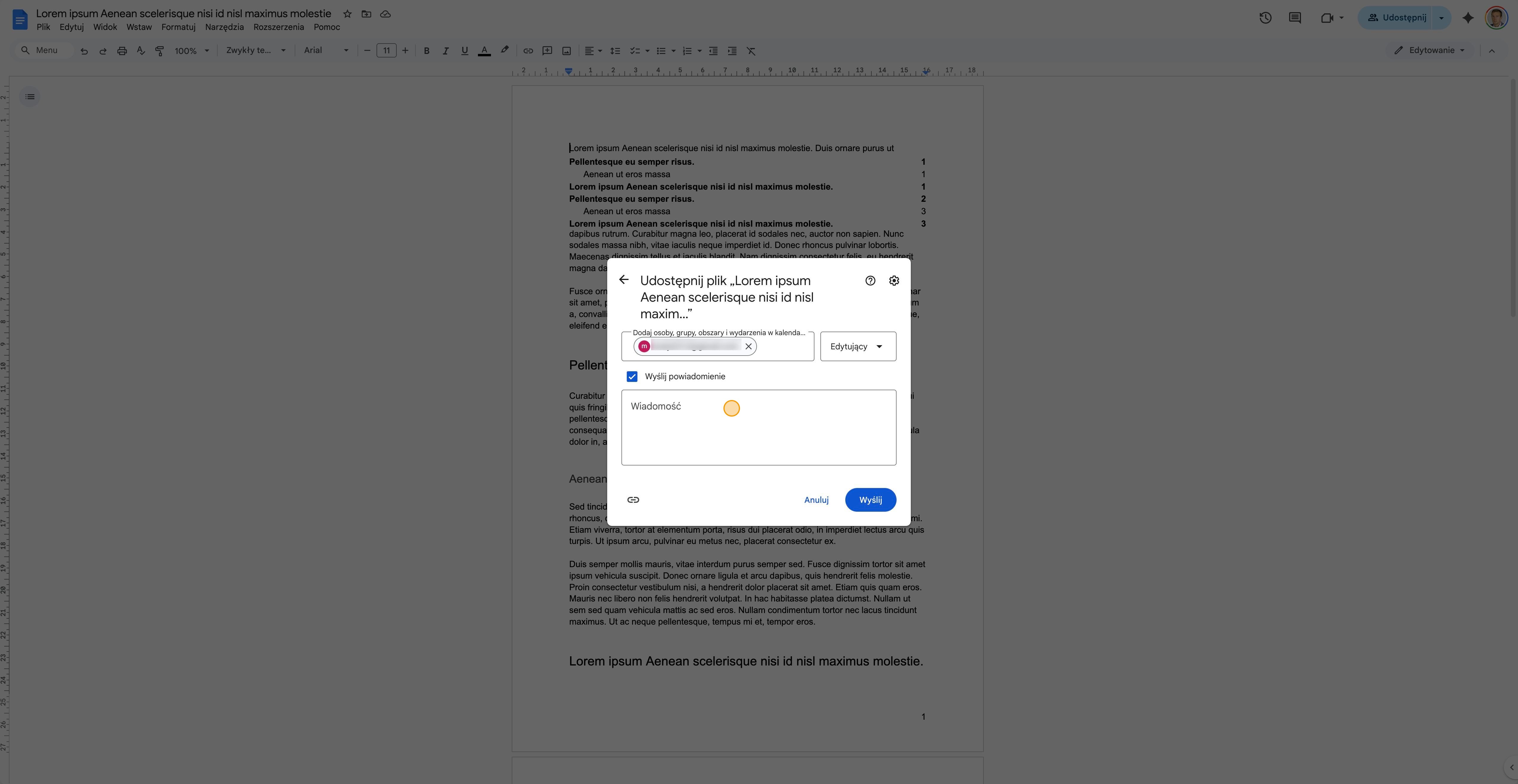This screenshot has height=784, width=1518.
Task: Show the document outline icon
Action: [x=29, y=97]
